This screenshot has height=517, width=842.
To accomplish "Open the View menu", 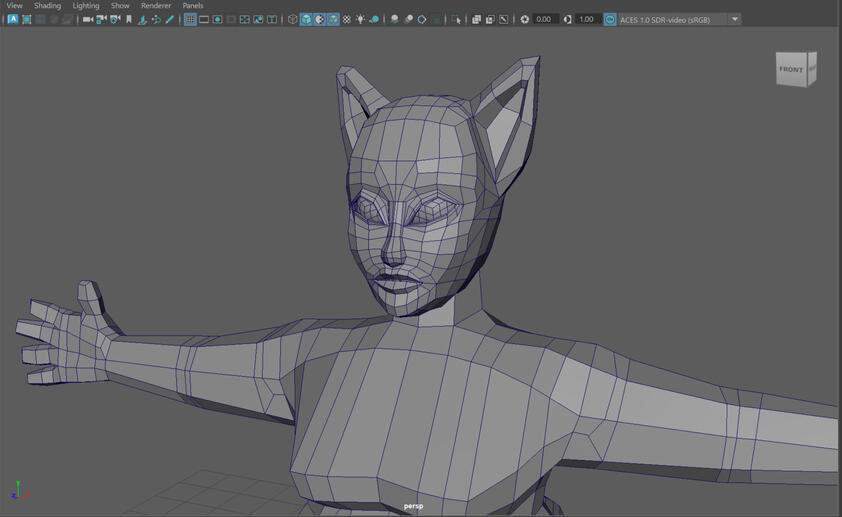I will coord(14,6).
